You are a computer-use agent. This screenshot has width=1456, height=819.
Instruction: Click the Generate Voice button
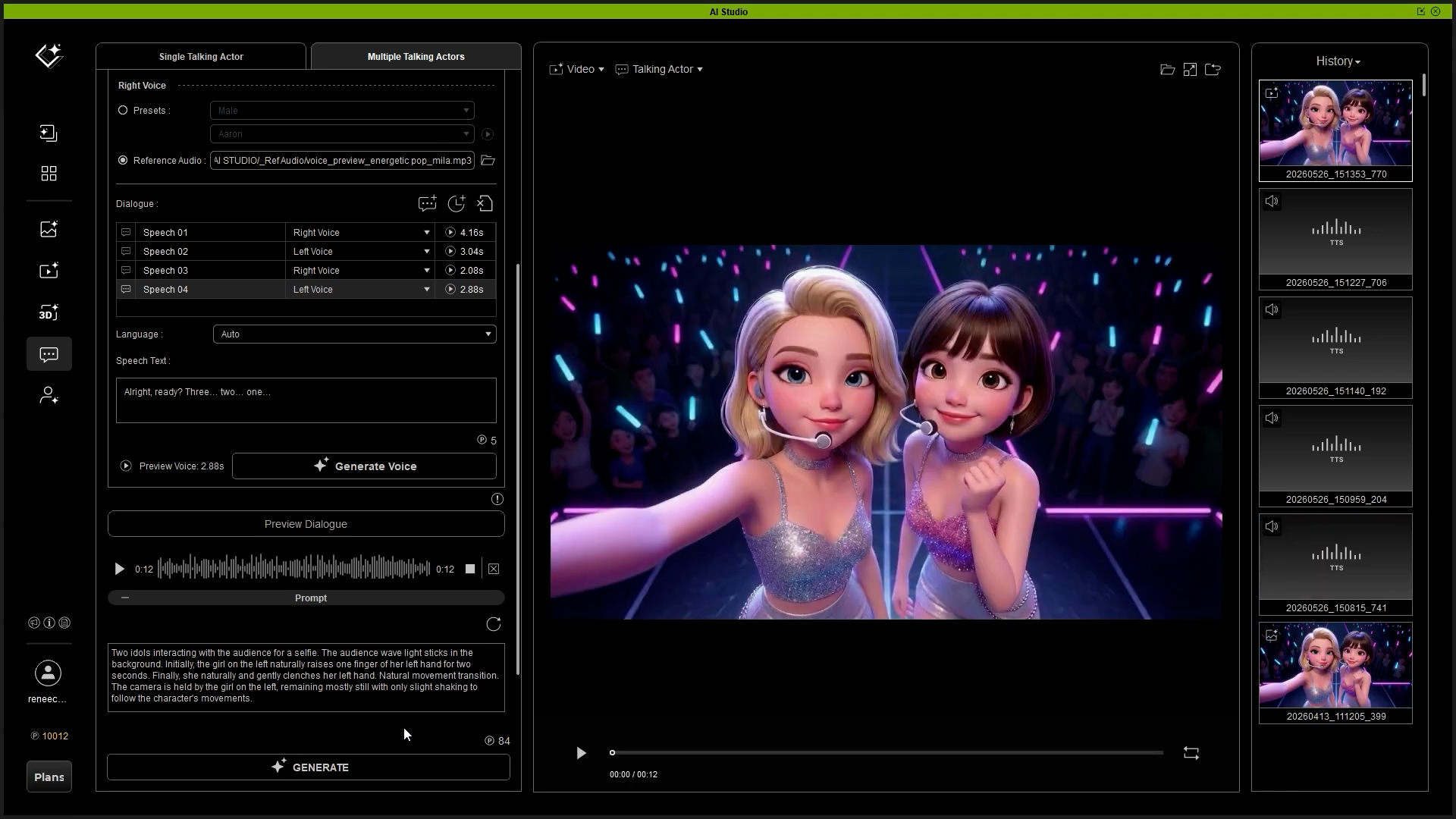click(x=364, y=466)
